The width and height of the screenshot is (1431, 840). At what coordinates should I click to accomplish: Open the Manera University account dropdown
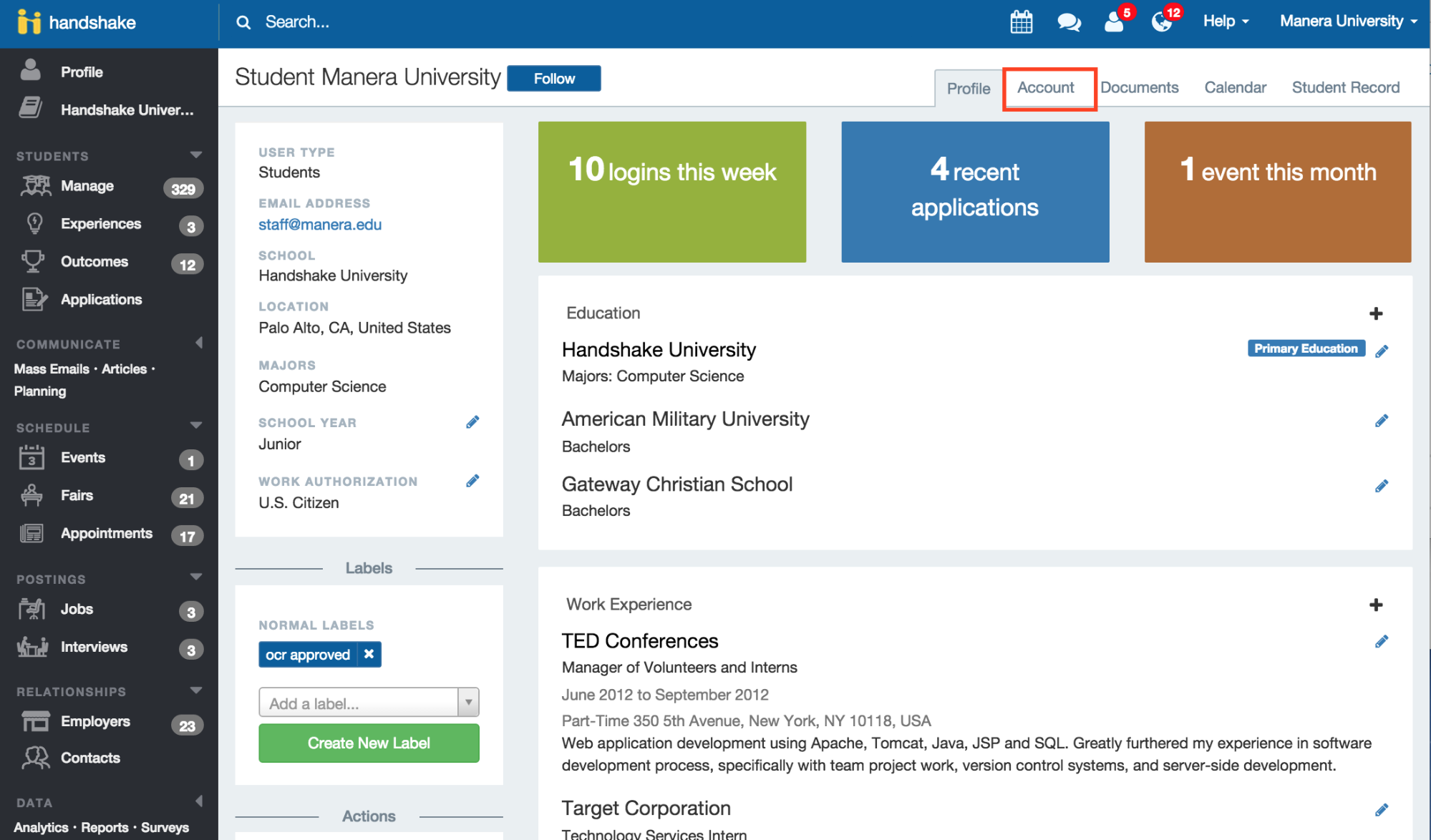[x=1349, y=21]
